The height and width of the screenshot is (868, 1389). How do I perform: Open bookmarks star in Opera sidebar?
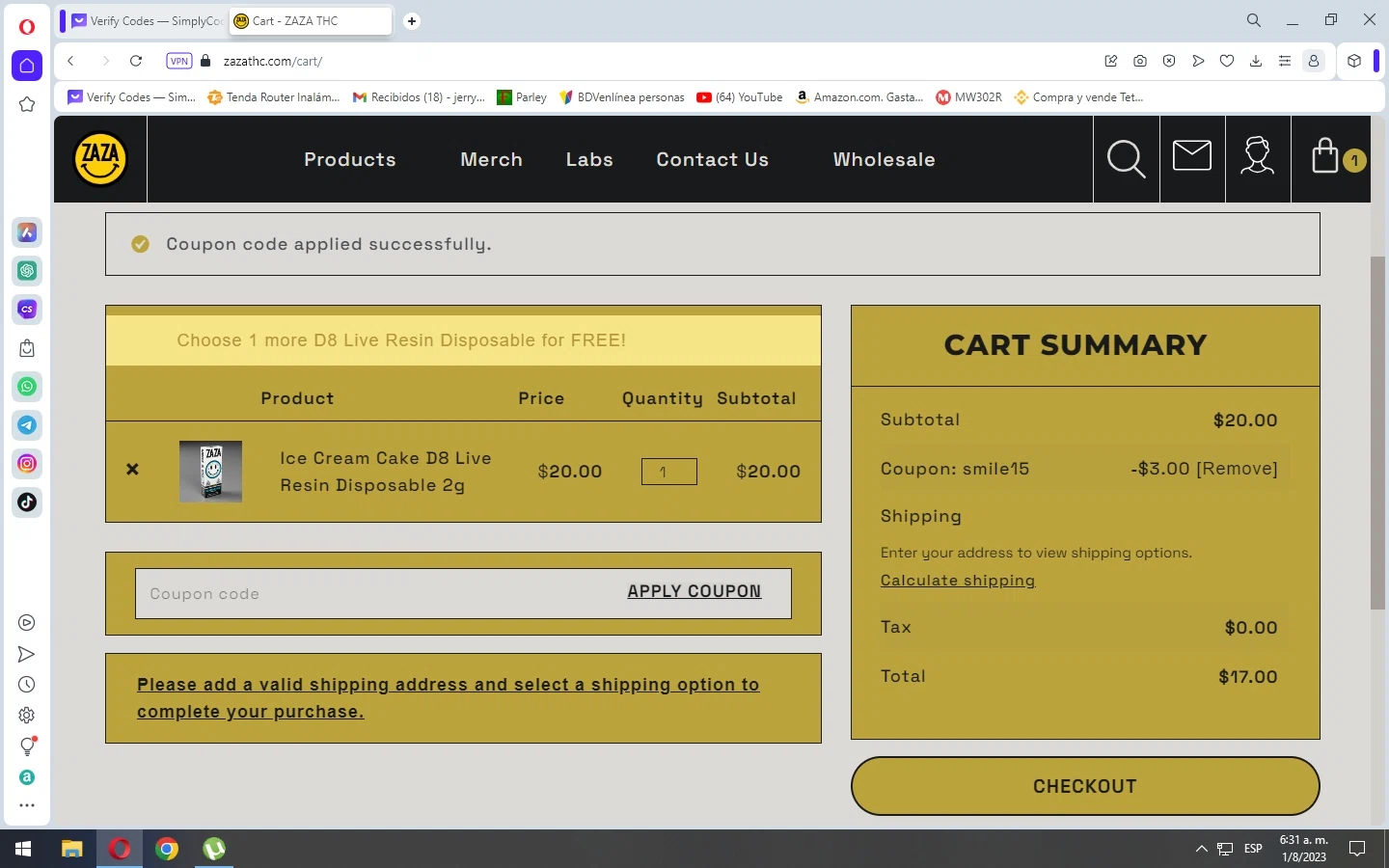[x=27, y=104]
